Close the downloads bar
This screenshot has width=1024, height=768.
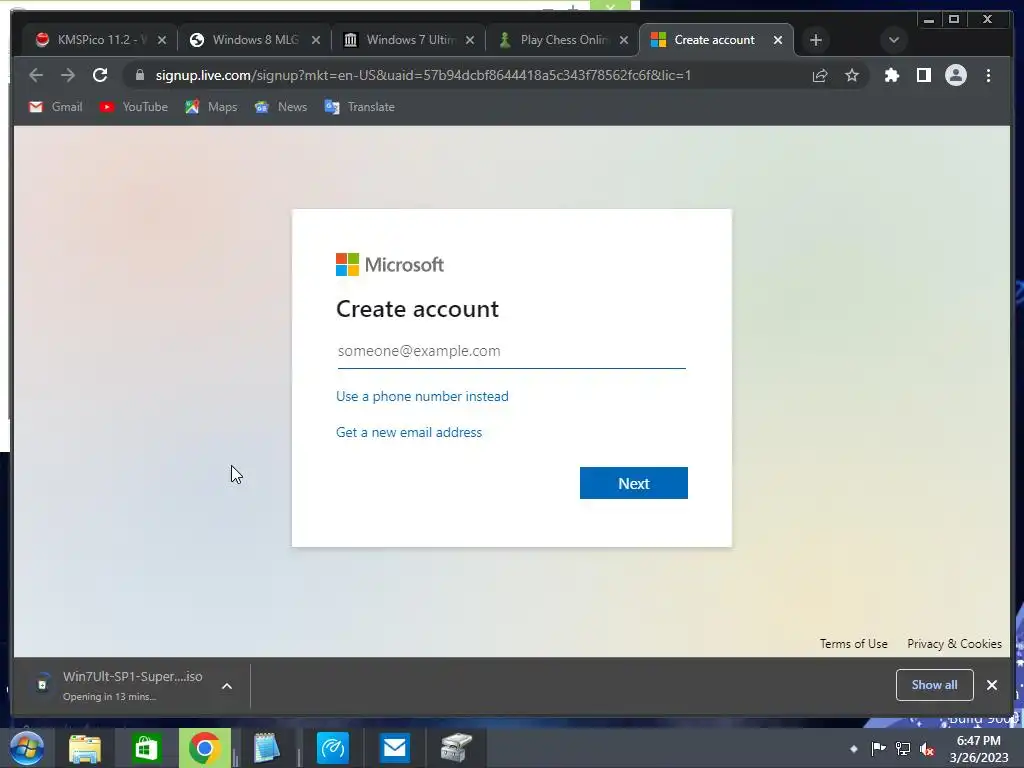coord(991,685)
